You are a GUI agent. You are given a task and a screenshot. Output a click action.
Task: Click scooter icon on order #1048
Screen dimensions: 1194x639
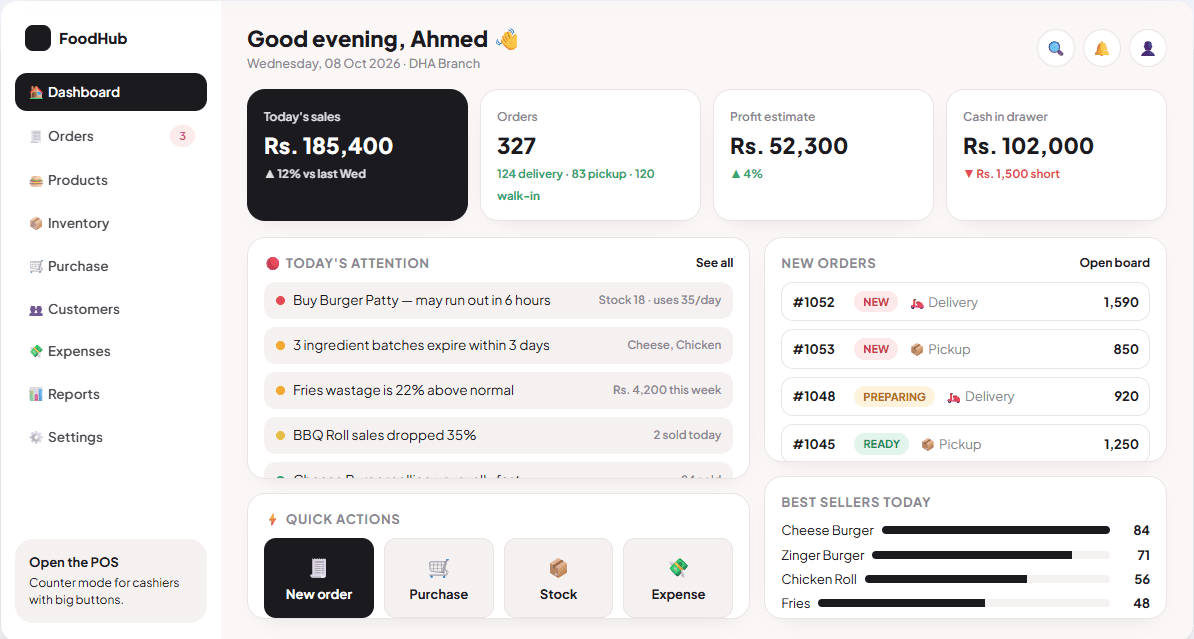[953, 397]
